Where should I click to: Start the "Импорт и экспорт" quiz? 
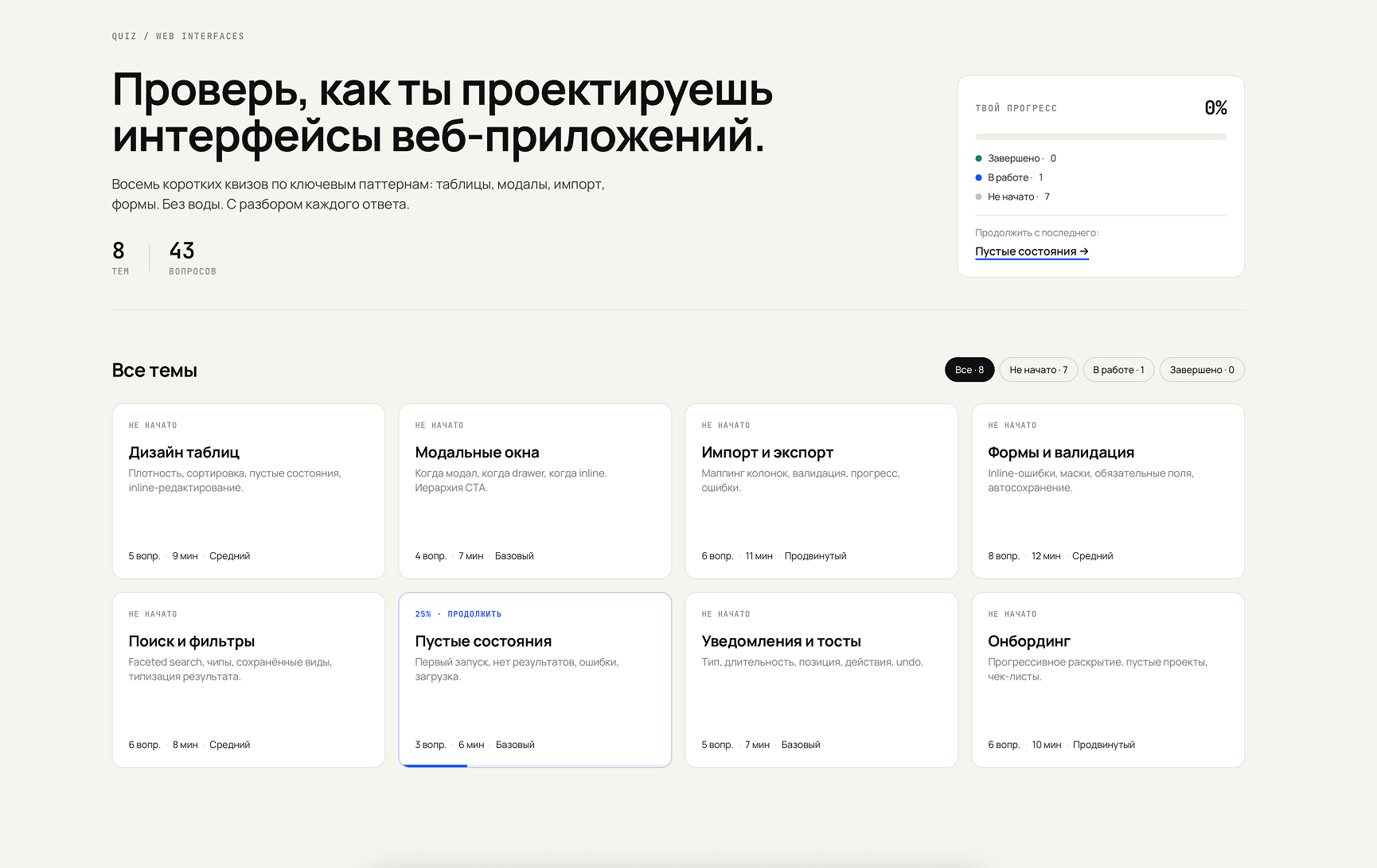click(x=821, y=491)
